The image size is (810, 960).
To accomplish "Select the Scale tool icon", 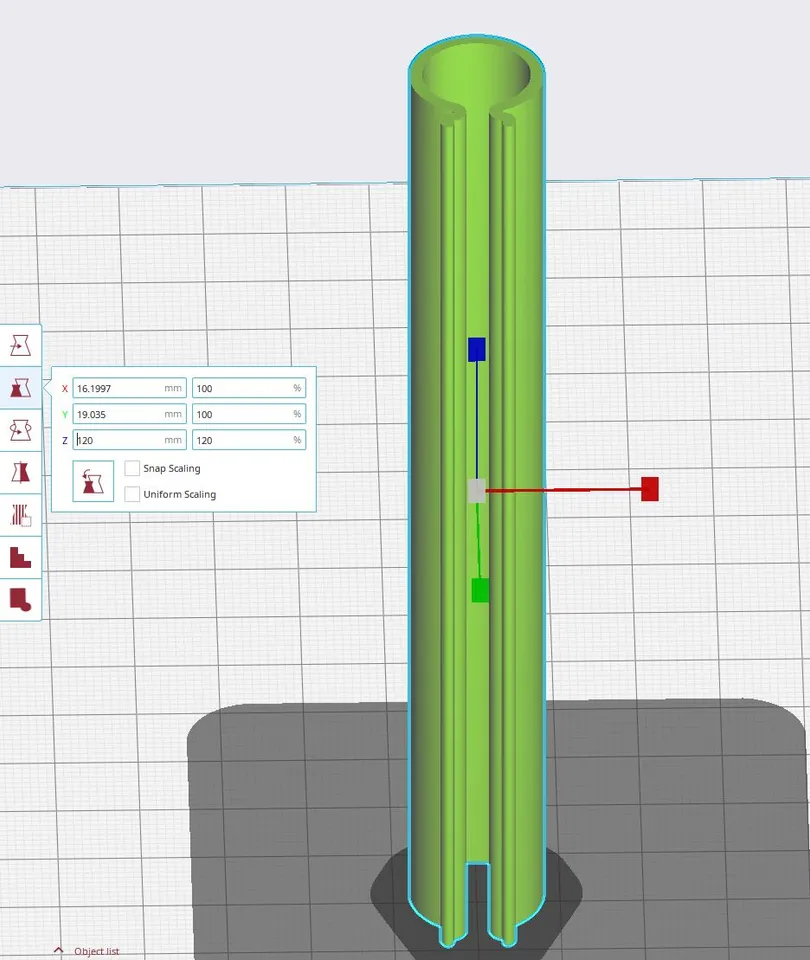I will pyautogui.click(x=20, y=388).
